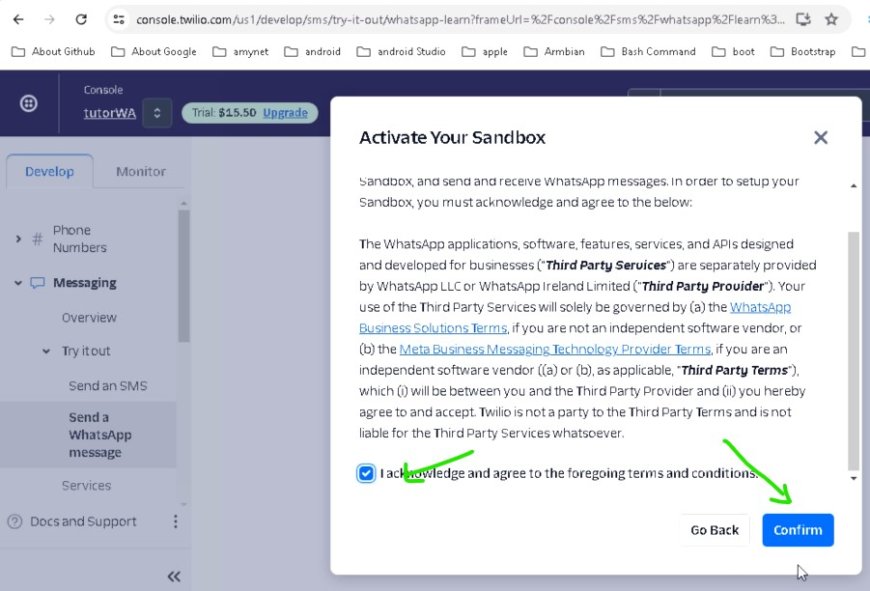870x591 pixels.
Task: Close the Activate Your Sandbox dialog
Action: [x=821, y=138]
